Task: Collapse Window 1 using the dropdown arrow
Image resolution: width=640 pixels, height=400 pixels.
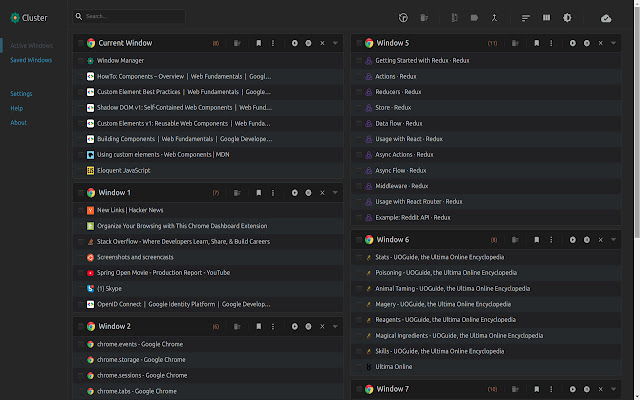Action: tap(335, 192)
